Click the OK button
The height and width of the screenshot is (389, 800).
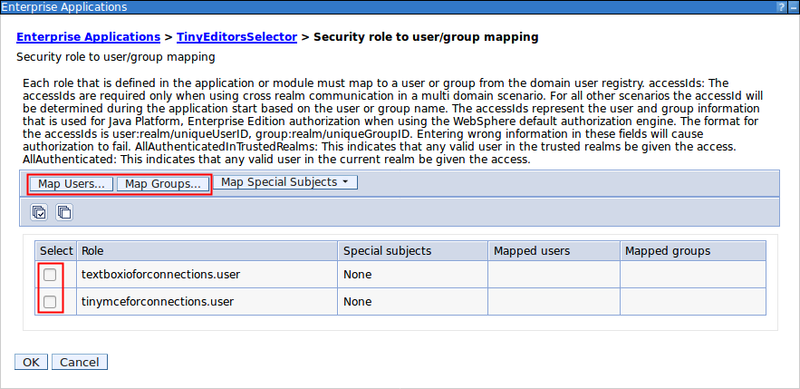(x=31, y=362)
